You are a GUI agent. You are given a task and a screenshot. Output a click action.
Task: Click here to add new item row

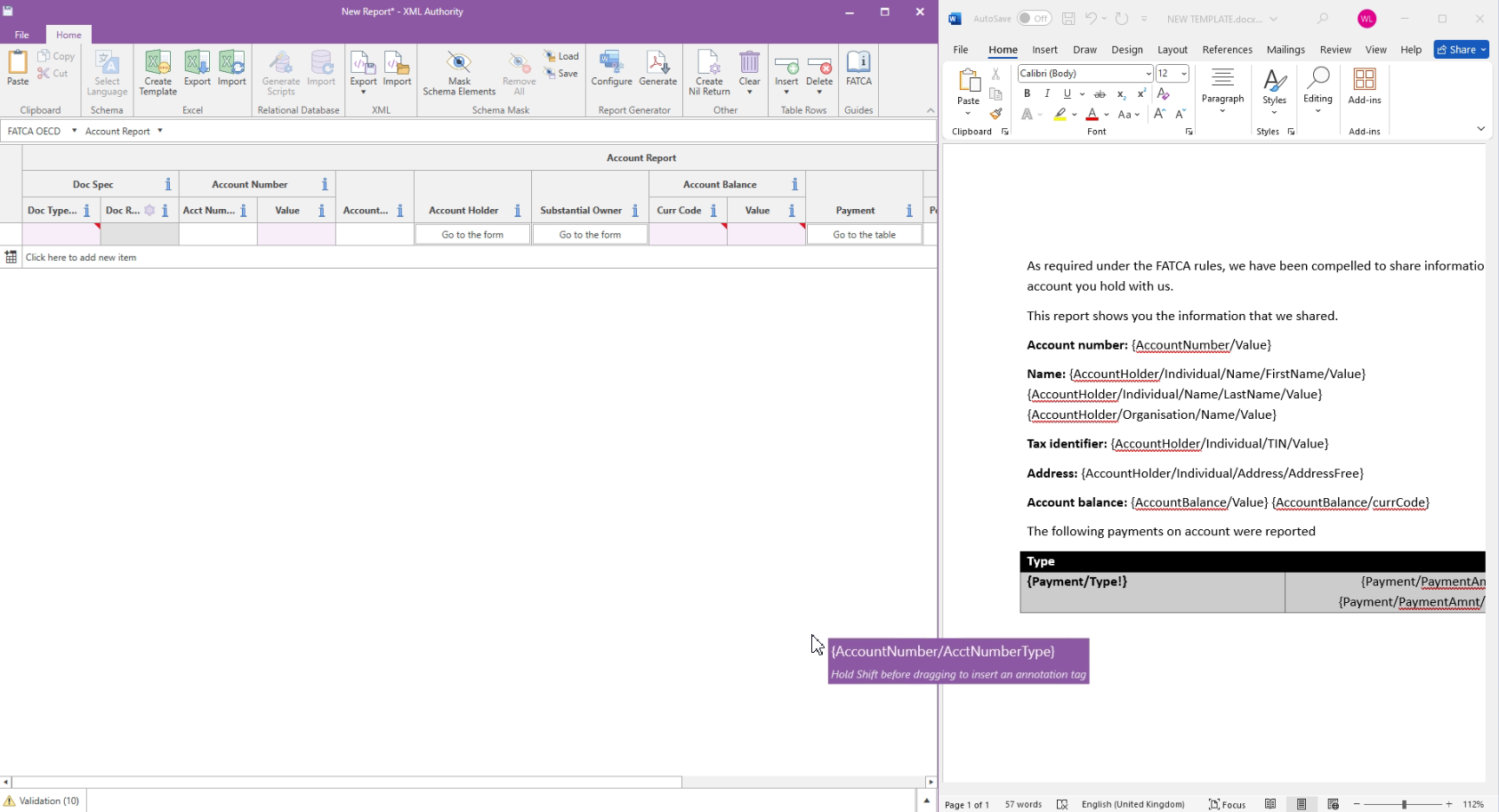(x=479, y=257)
